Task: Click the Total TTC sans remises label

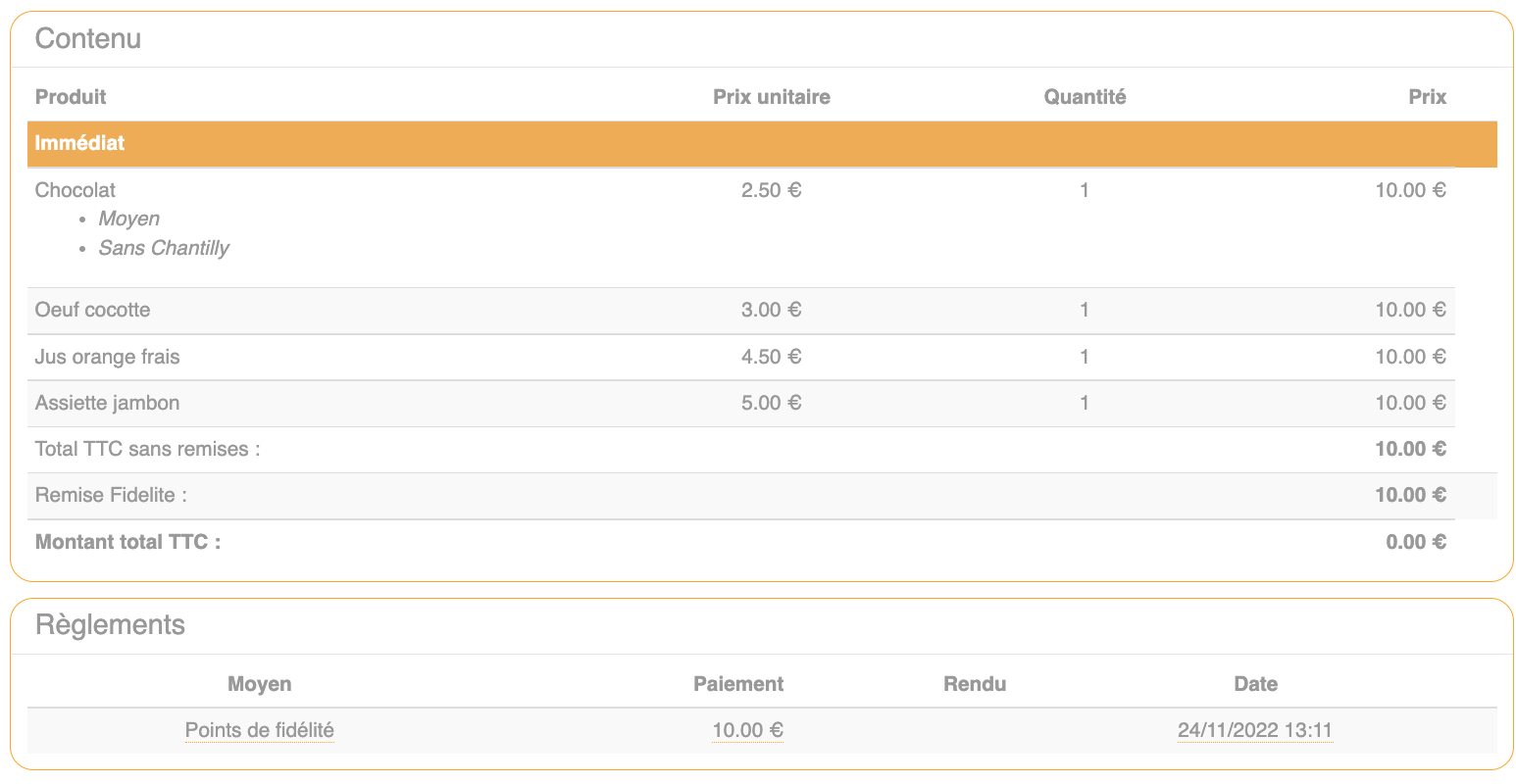Action: (x=147, y=449)
